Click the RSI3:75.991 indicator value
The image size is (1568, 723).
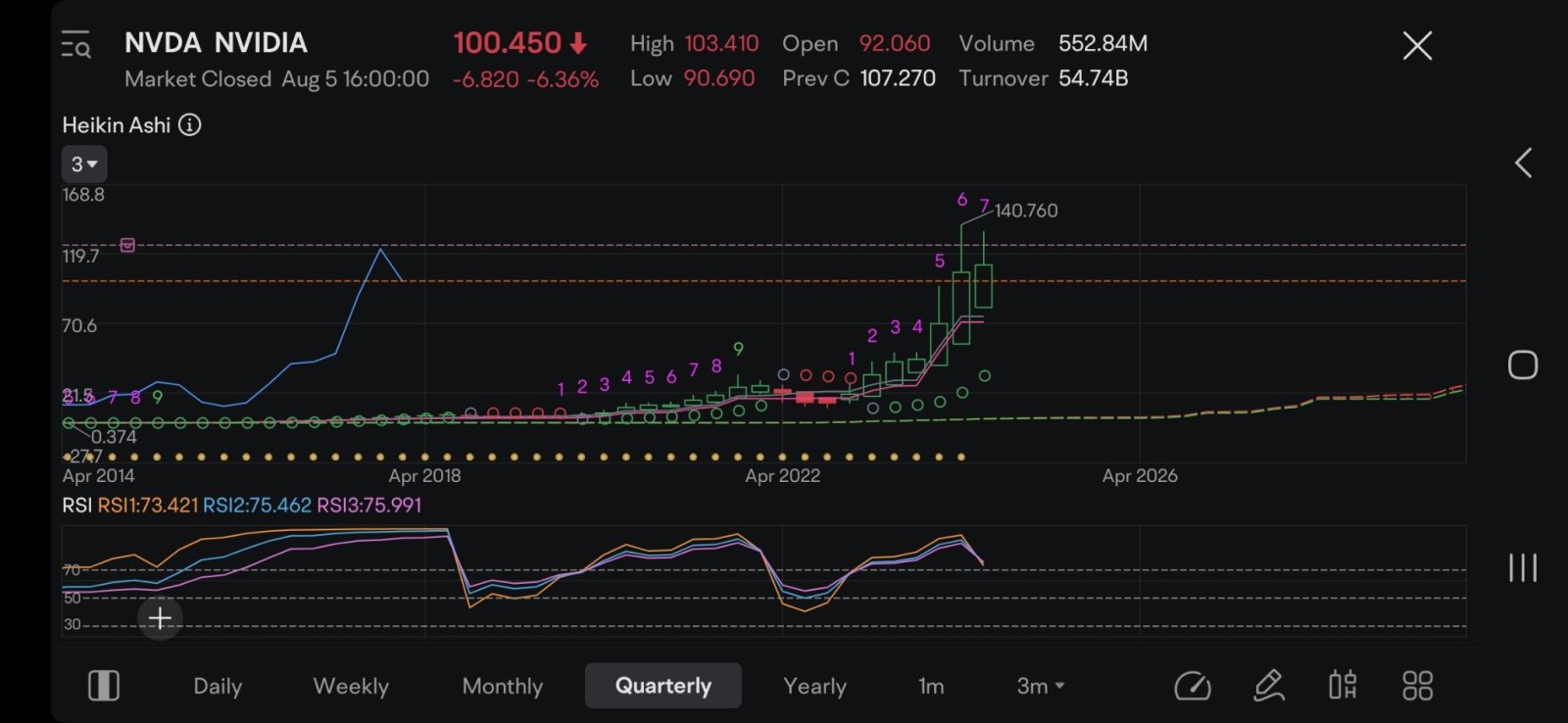tap(369, 506)
